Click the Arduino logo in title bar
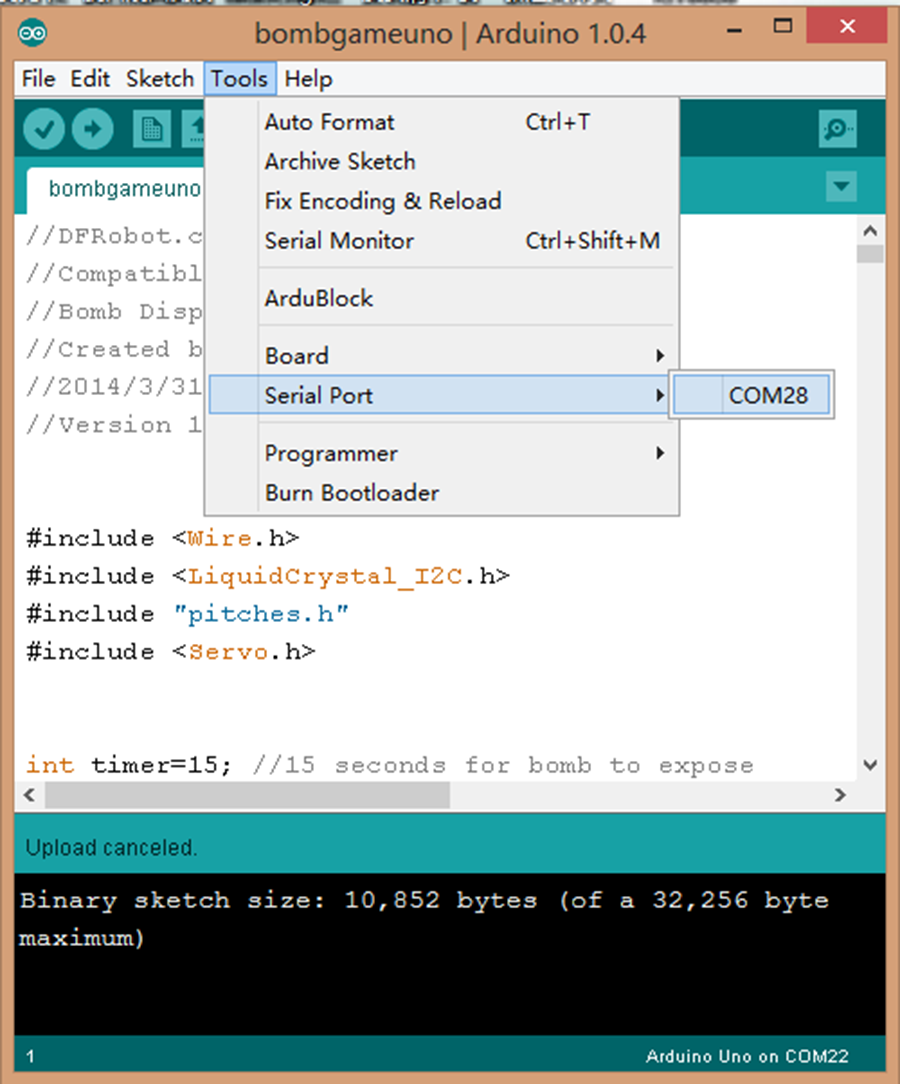Screen dimensions: 900x1084 (x=32, y=32)
